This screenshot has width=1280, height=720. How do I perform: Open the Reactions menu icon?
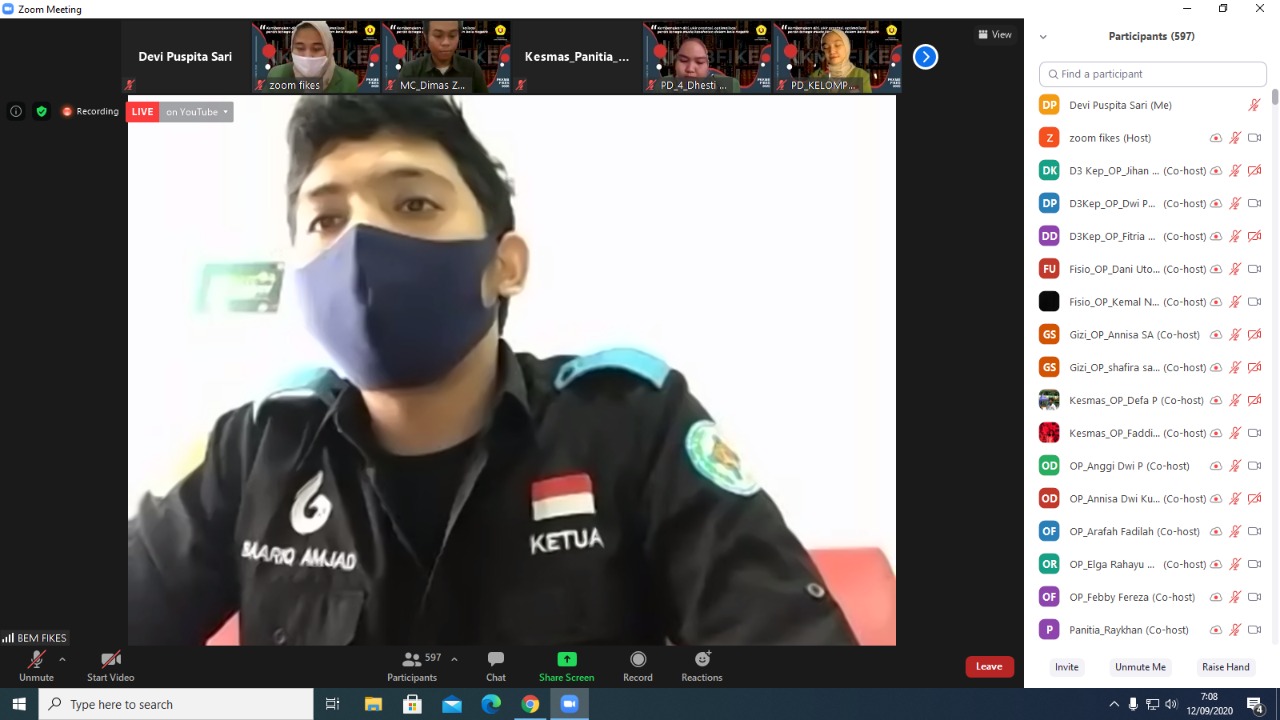click(702, 660)
